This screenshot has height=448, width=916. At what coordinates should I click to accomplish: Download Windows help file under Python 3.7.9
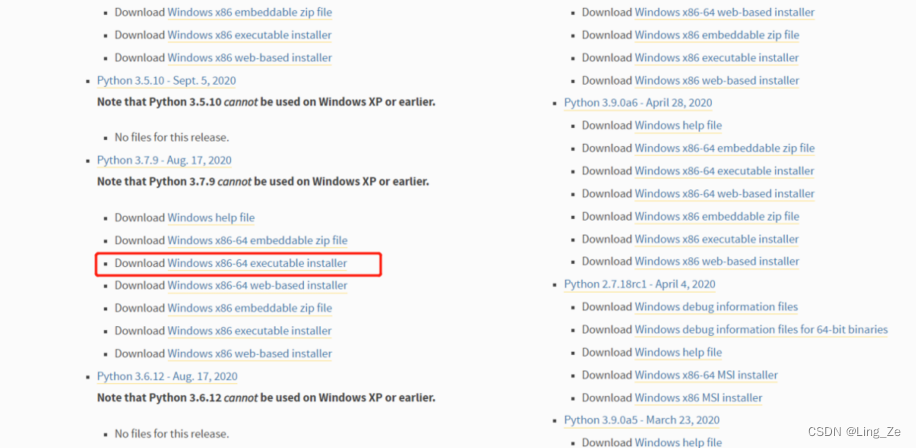[211, 217]
